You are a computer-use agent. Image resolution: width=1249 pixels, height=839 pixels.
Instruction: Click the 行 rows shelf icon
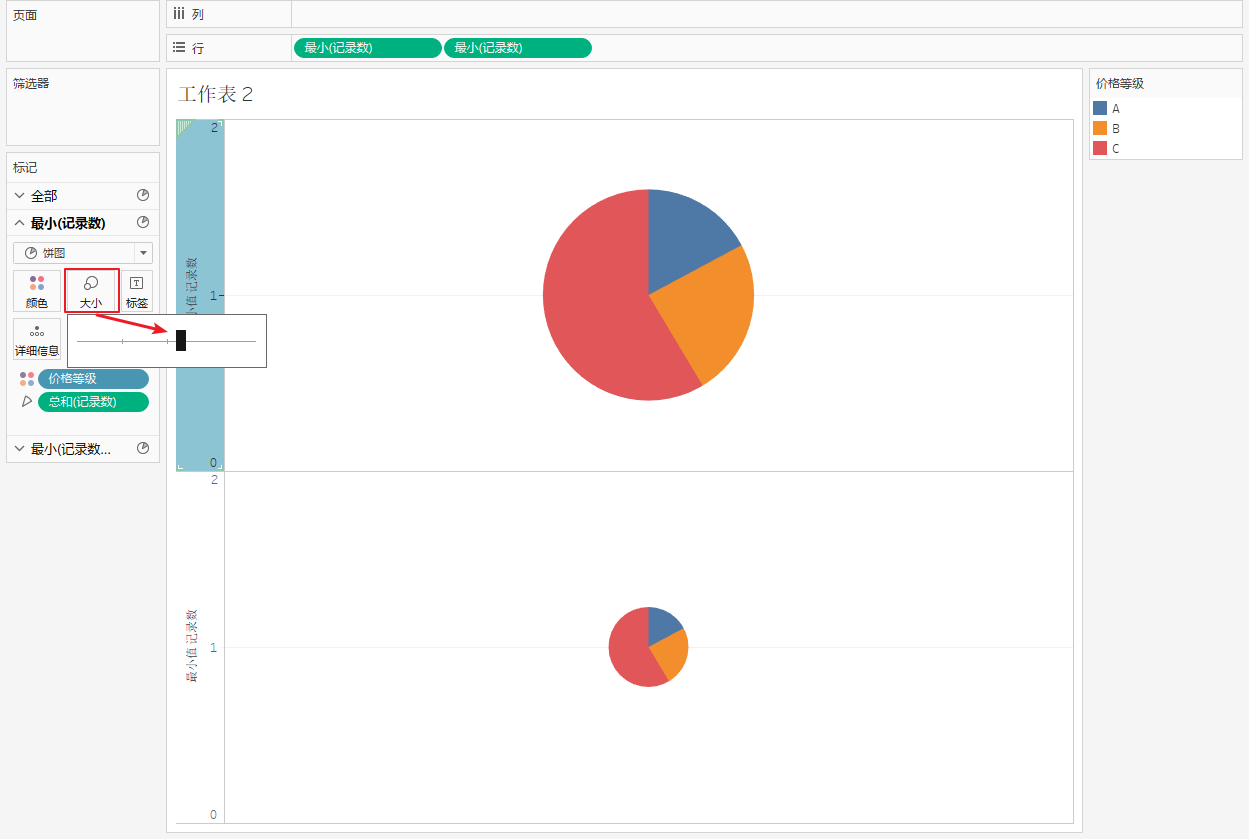[179, 47]
